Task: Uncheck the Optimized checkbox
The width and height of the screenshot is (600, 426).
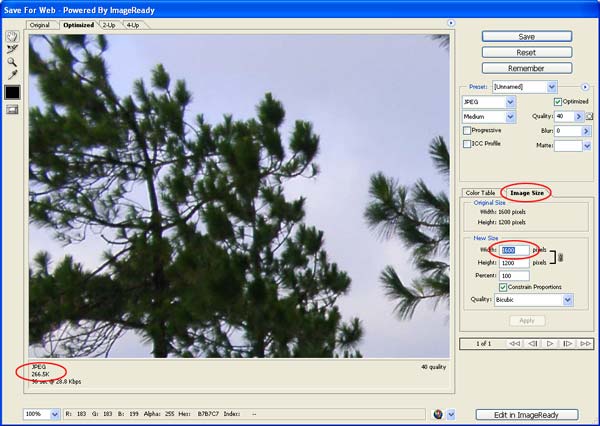Action: coord(558,102)
